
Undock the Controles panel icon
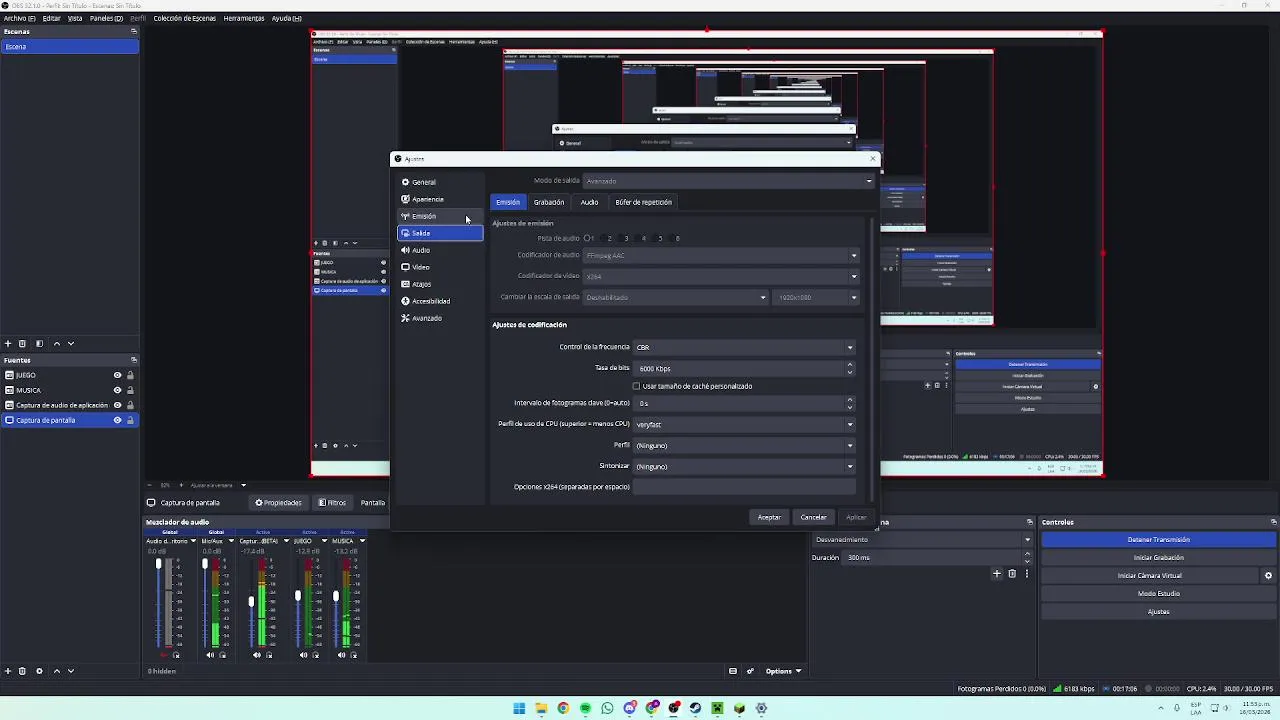[x=1273, y=522]
